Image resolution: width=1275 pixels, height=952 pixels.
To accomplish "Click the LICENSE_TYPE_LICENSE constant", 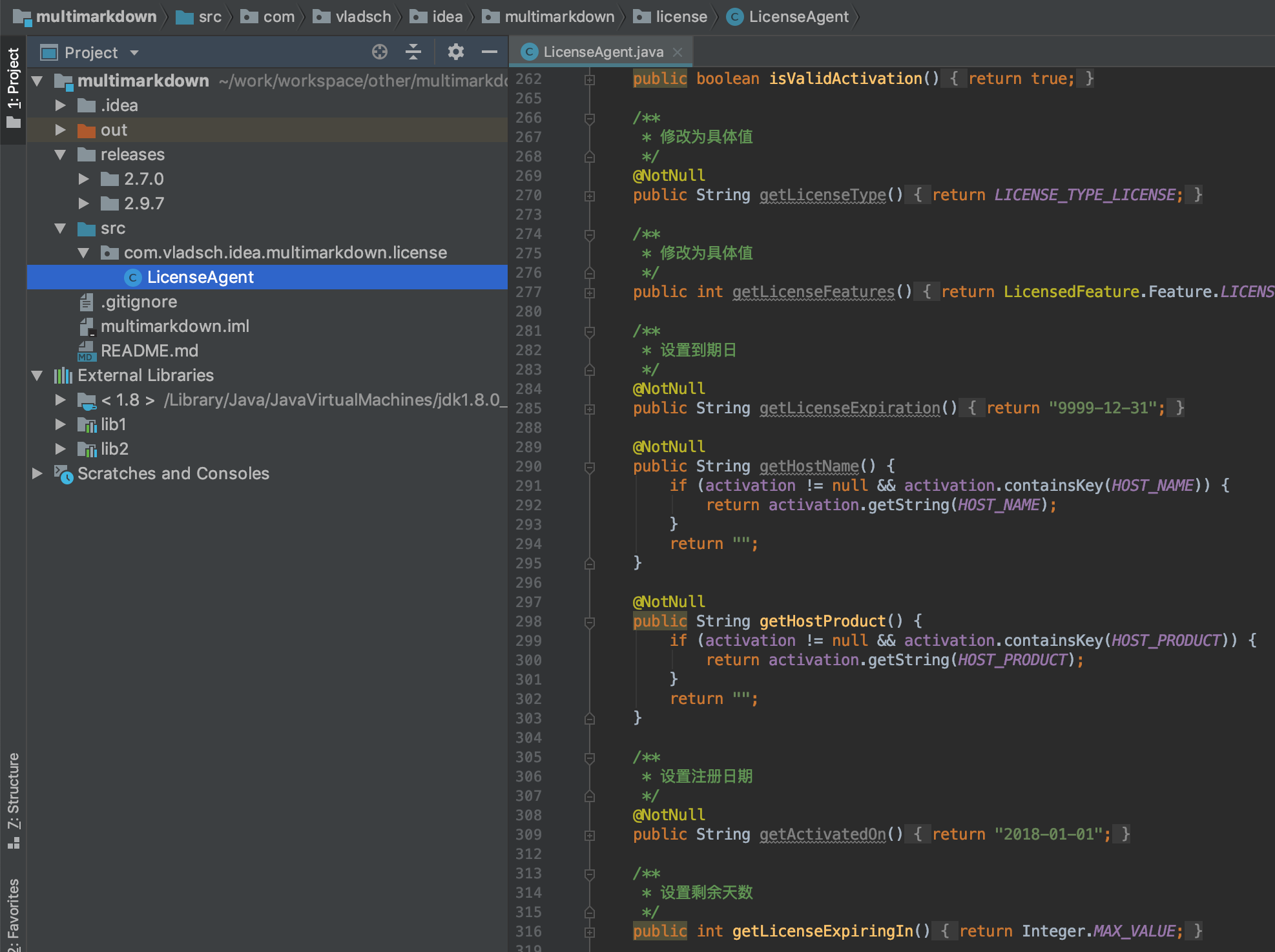I will 1084,195.
